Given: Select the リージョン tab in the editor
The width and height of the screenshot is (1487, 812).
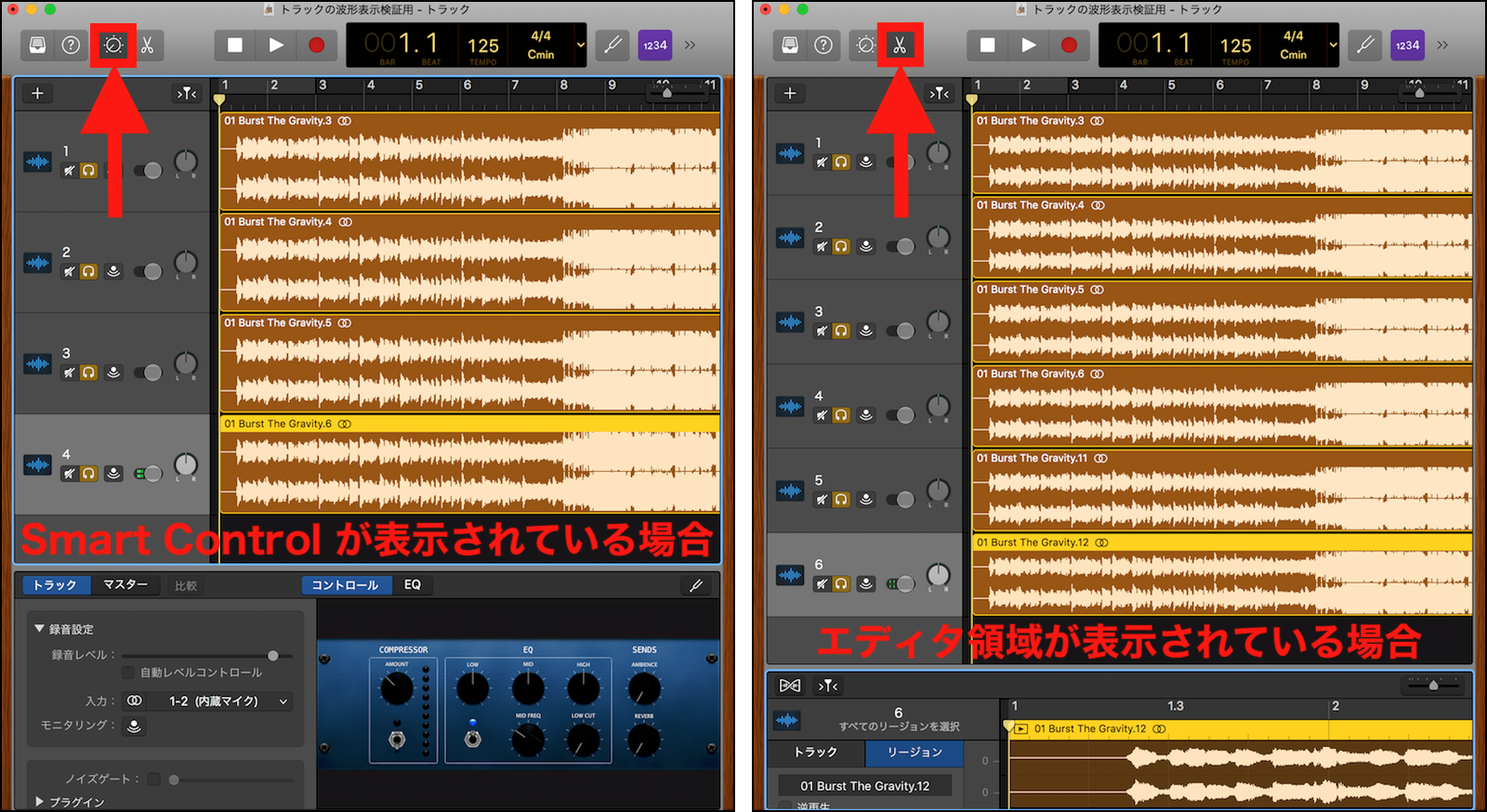Looking at the screenshot, I should coord(914,753).
